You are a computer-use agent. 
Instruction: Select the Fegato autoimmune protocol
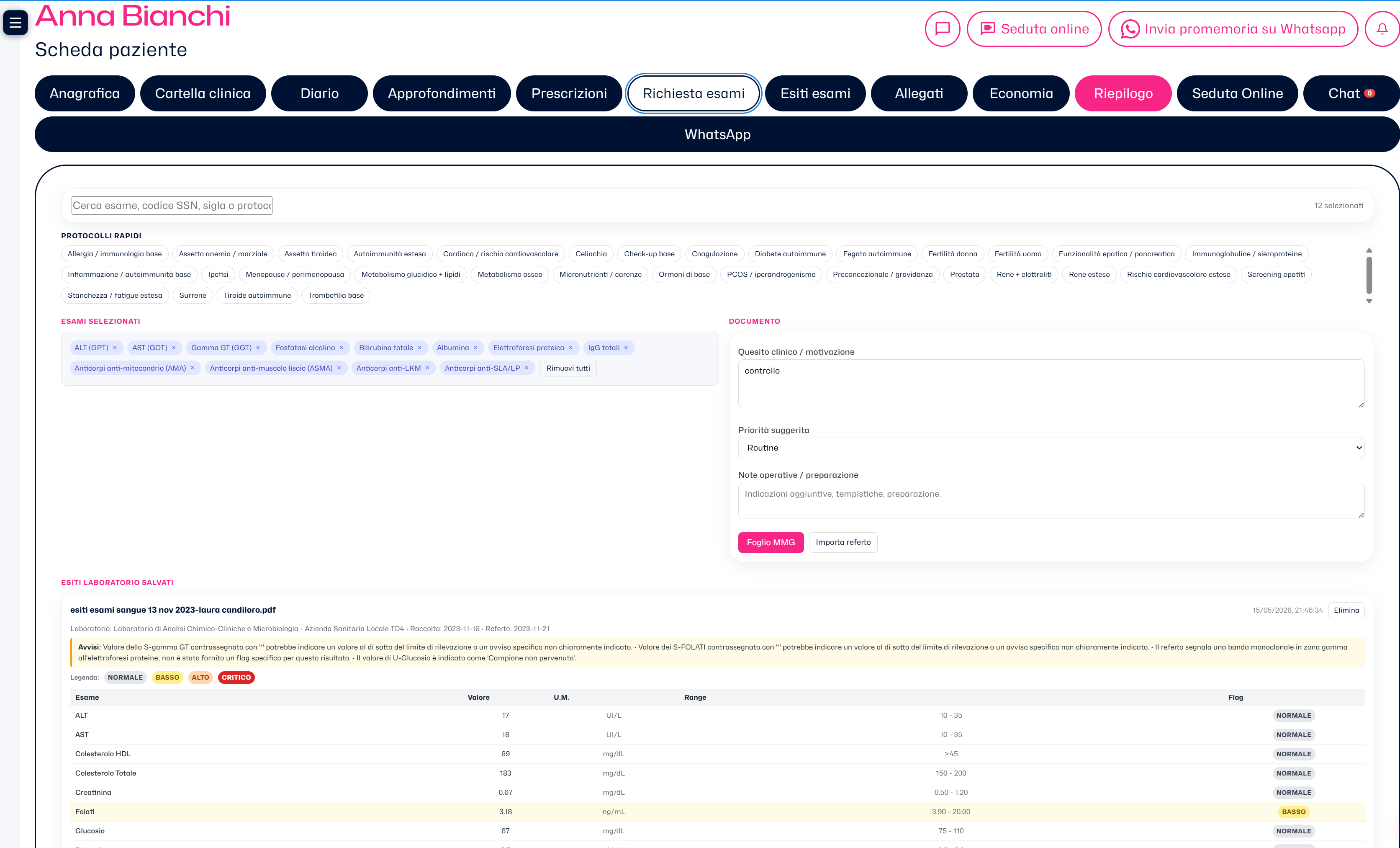tap(877, 254)
